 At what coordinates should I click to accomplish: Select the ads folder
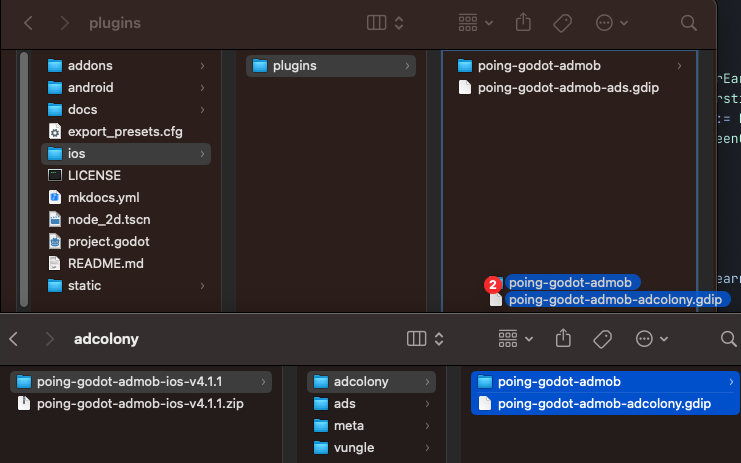(371, 403)
